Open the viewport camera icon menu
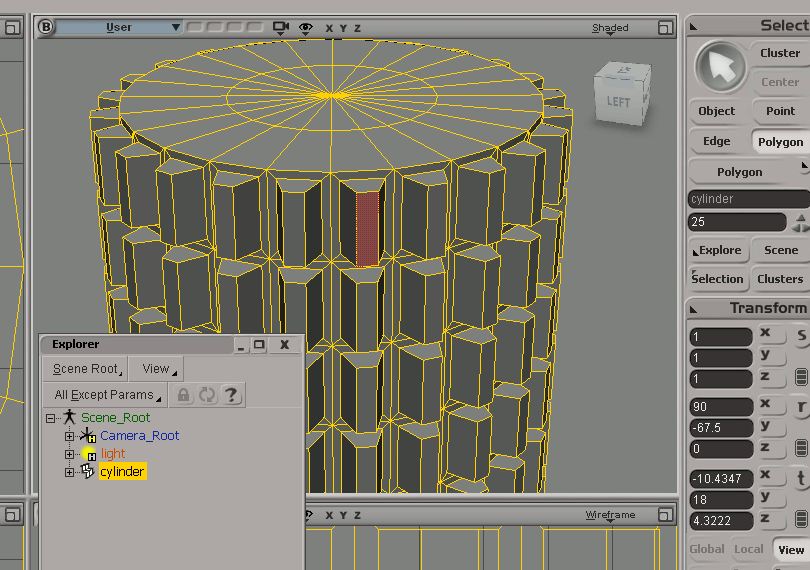The height and width of the screenshot is (570, 810). click(x=281, y=27)
